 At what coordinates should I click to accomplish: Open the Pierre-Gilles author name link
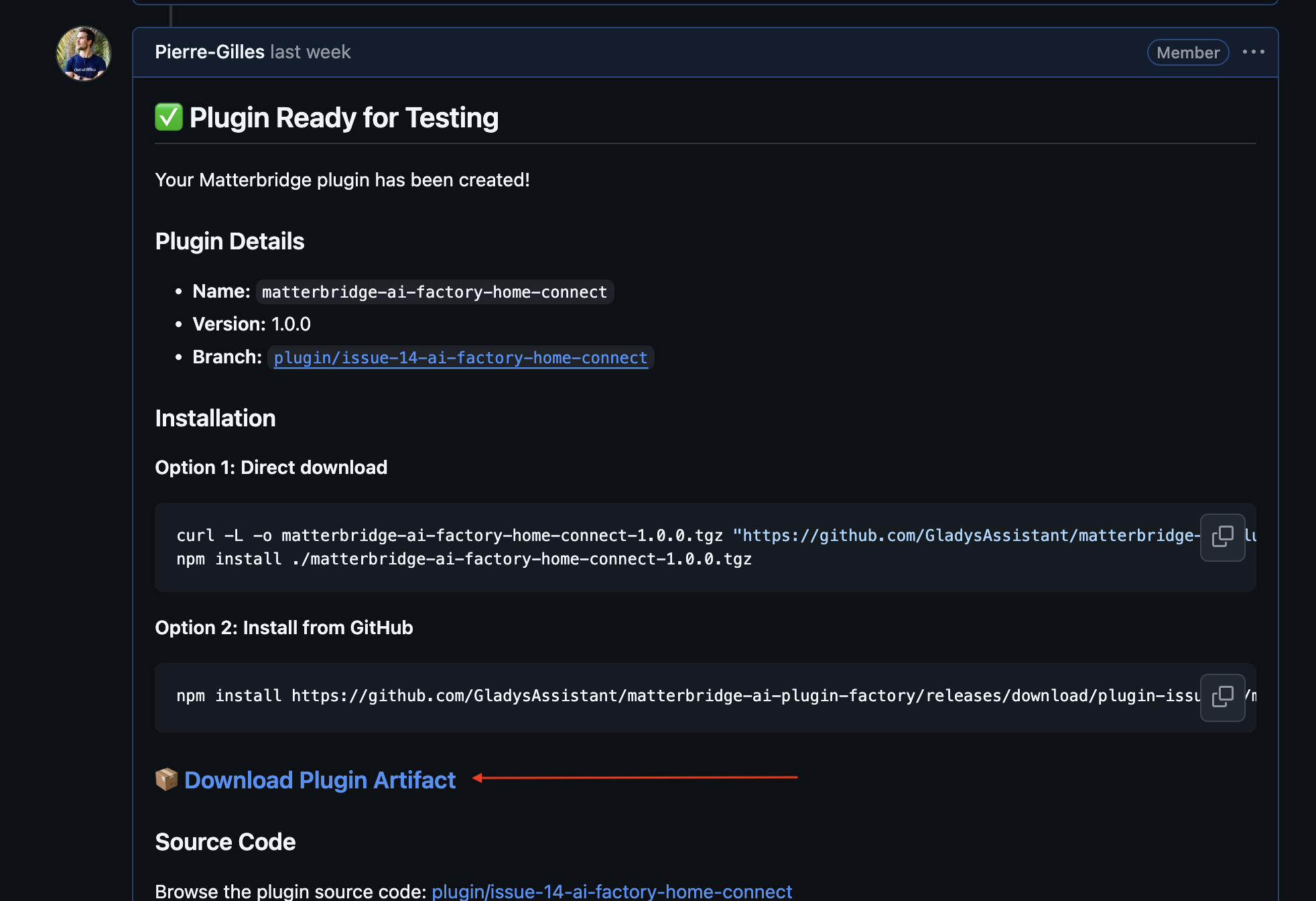(210, 52)
